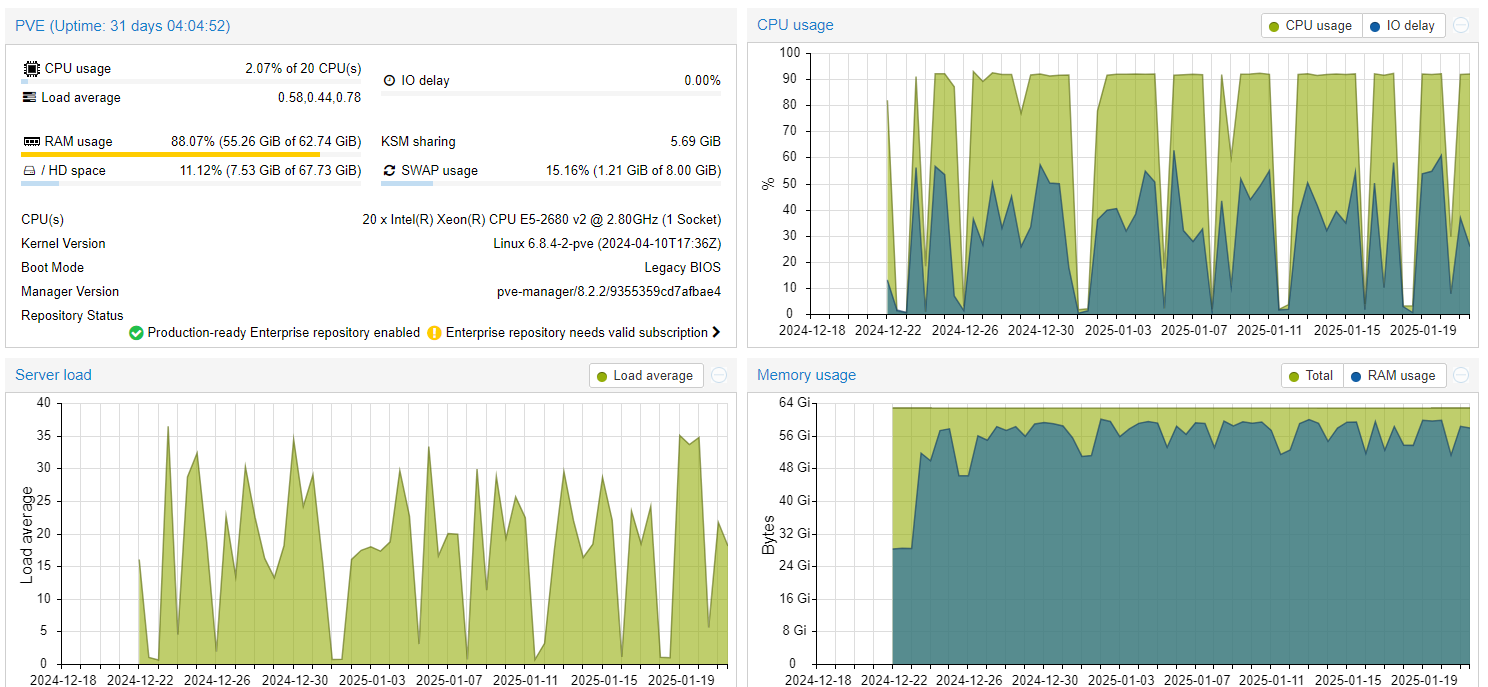Click the Memory usage chart undo-zoom button
This screenshot has width=1488, height=687.
tap(1461, 376)
